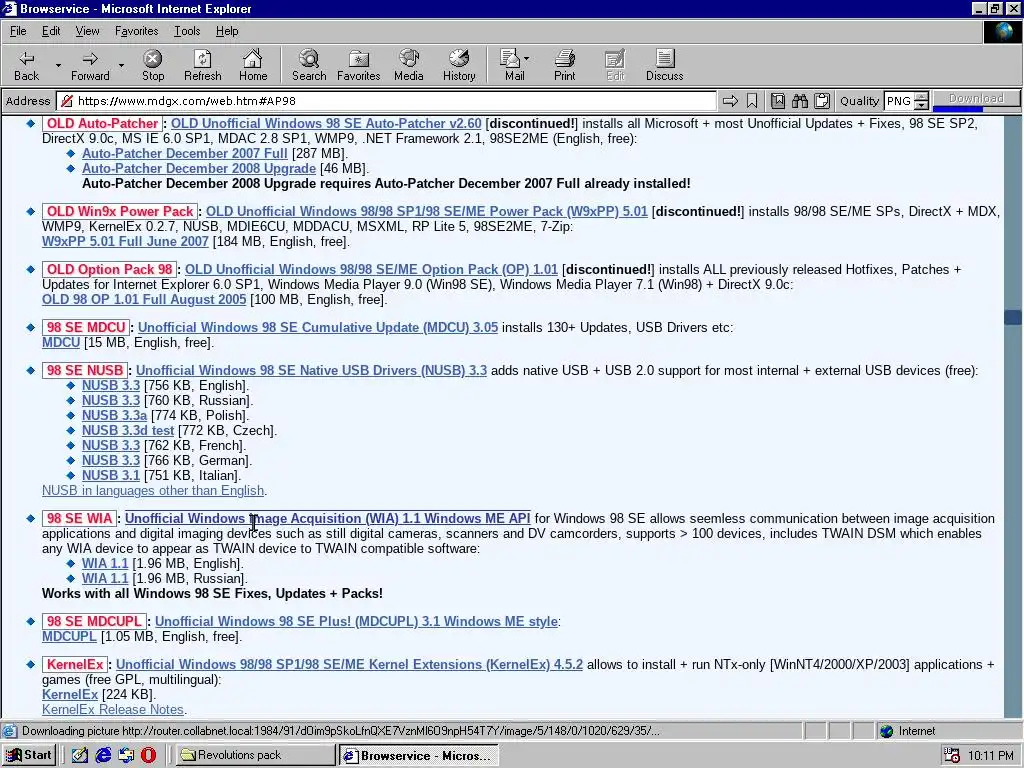The height and width of the screenshot is (768, 1024).
Task: Click the bookmarks book icon in Browservice bar
Action: 778,101
